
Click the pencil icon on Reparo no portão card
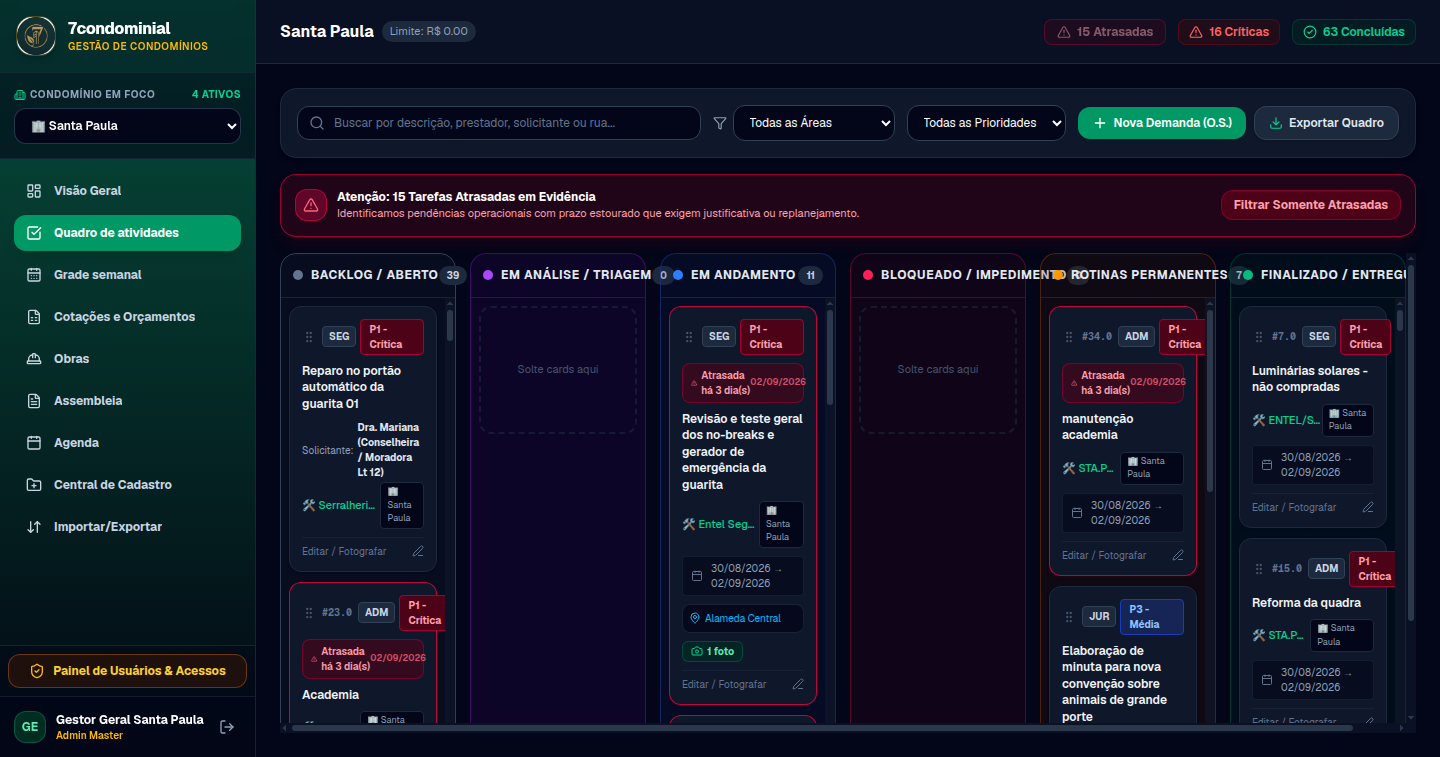[418, 551]
